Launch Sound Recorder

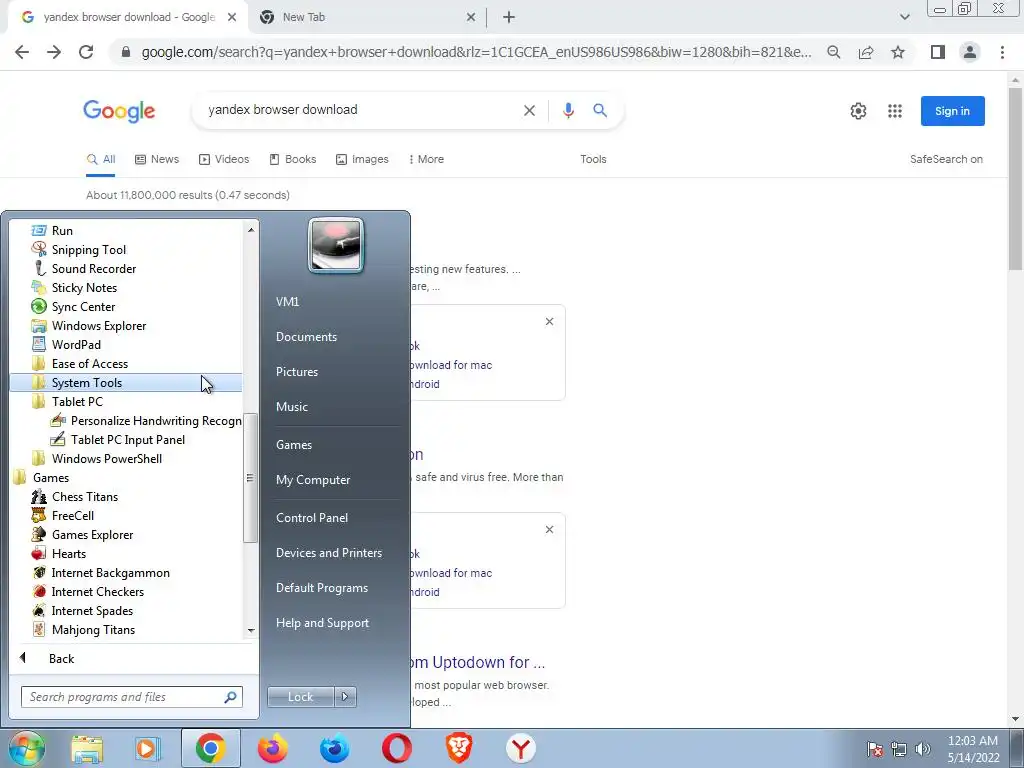93,268
